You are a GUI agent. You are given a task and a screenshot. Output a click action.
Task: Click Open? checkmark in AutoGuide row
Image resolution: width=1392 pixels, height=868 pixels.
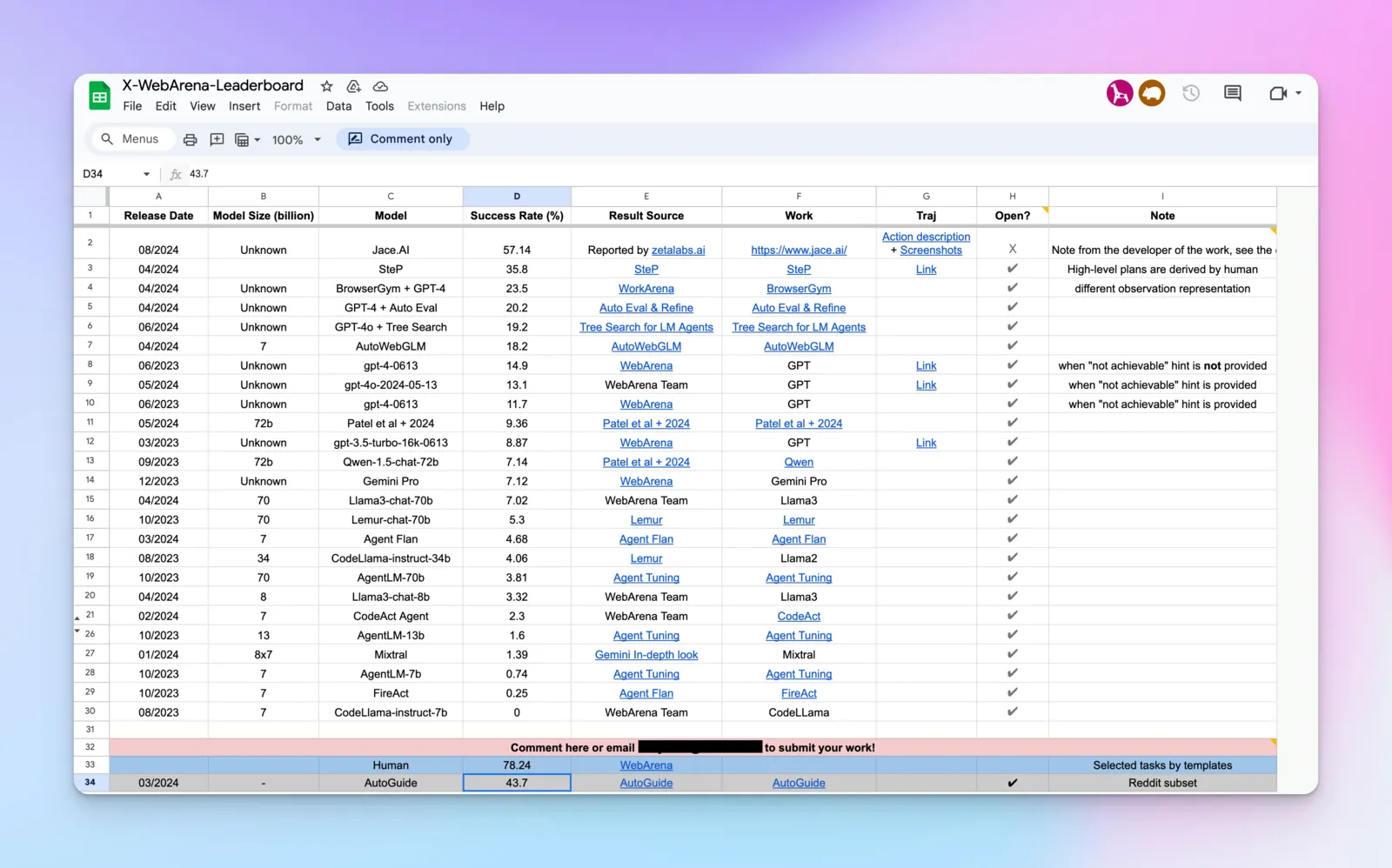1012,783
